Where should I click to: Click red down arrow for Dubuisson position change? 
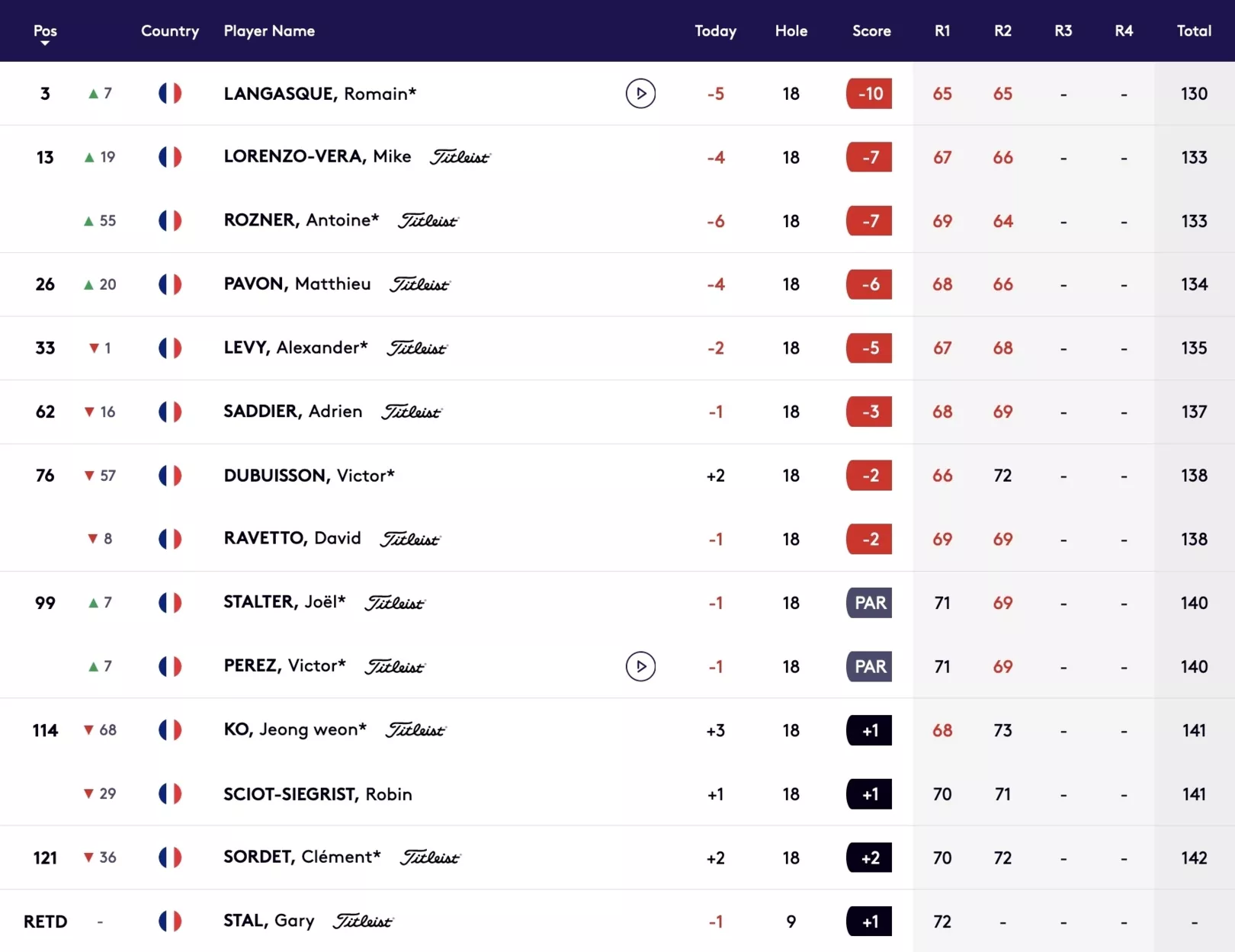click(x=89, y=476)
